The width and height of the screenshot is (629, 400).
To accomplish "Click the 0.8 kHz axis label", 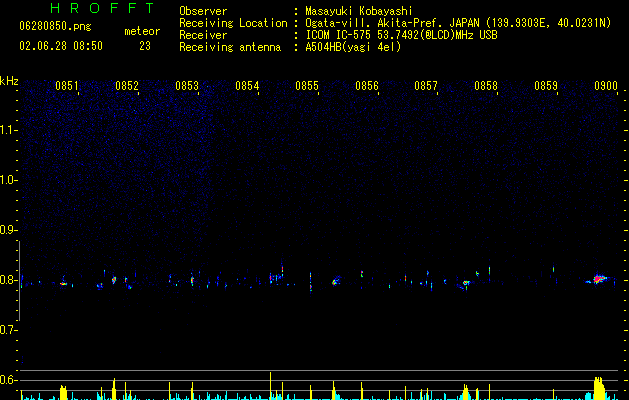I will coord(8,280).
